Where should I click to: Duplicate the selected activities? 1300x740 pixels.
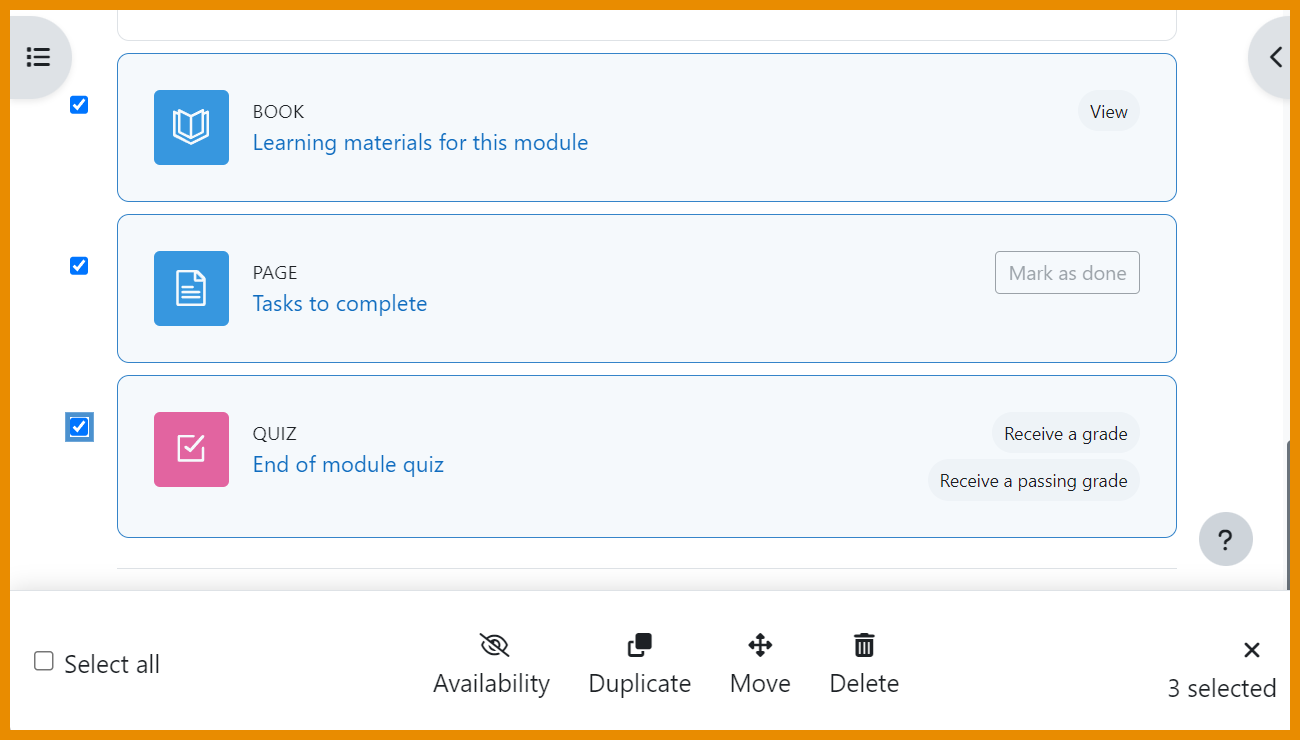(x=639, y=663)
